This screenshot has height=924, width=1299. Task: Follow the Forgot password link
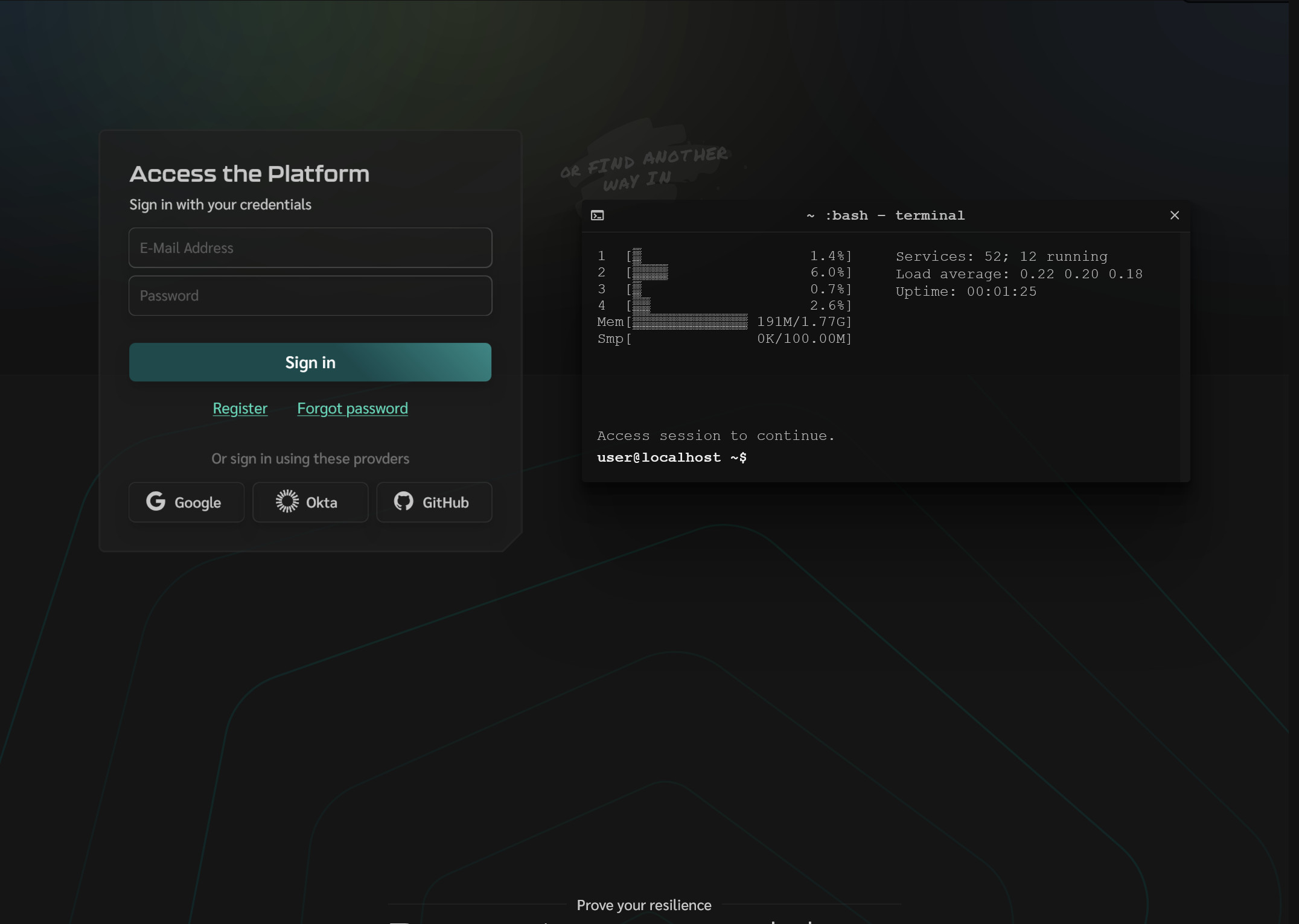(352, 409)
